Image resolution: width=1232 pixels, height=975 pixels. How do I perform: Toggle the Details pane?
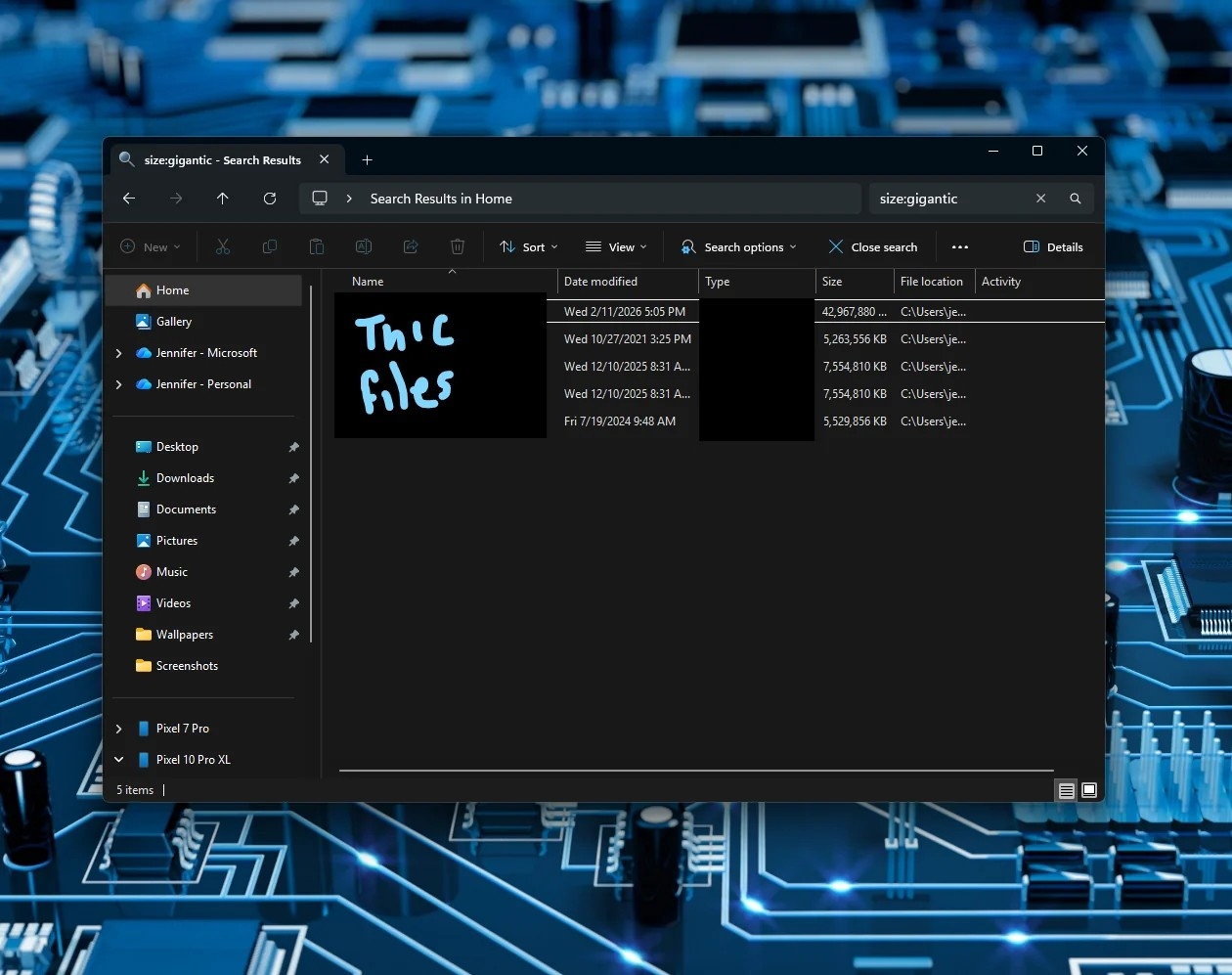[1053, 247]
